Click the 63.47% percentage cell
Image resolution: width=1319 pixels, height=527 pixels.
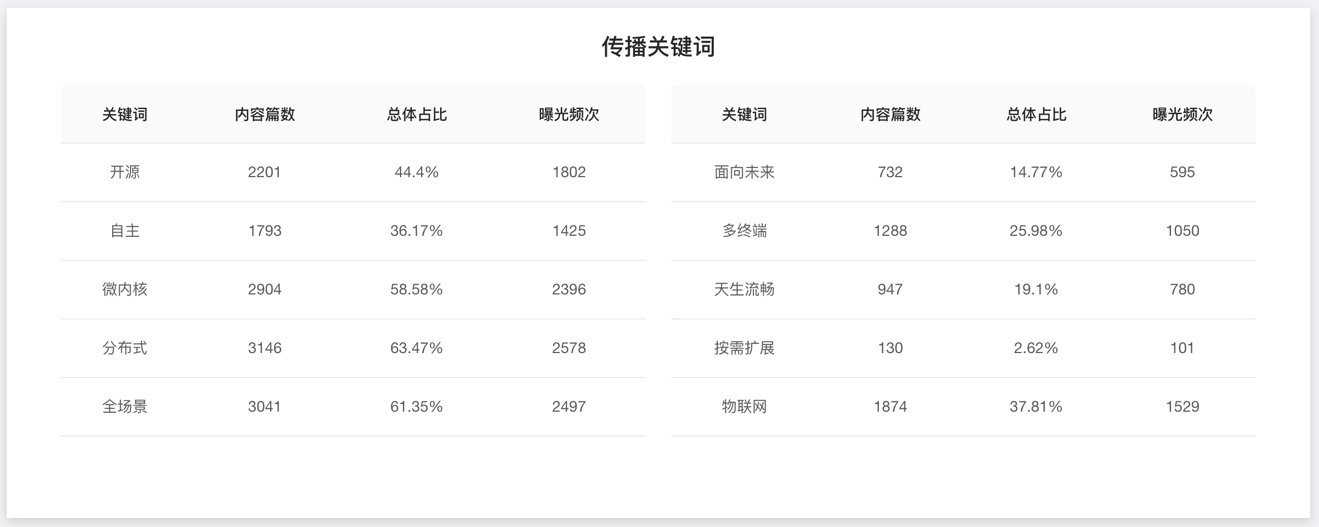click(416, 348)
